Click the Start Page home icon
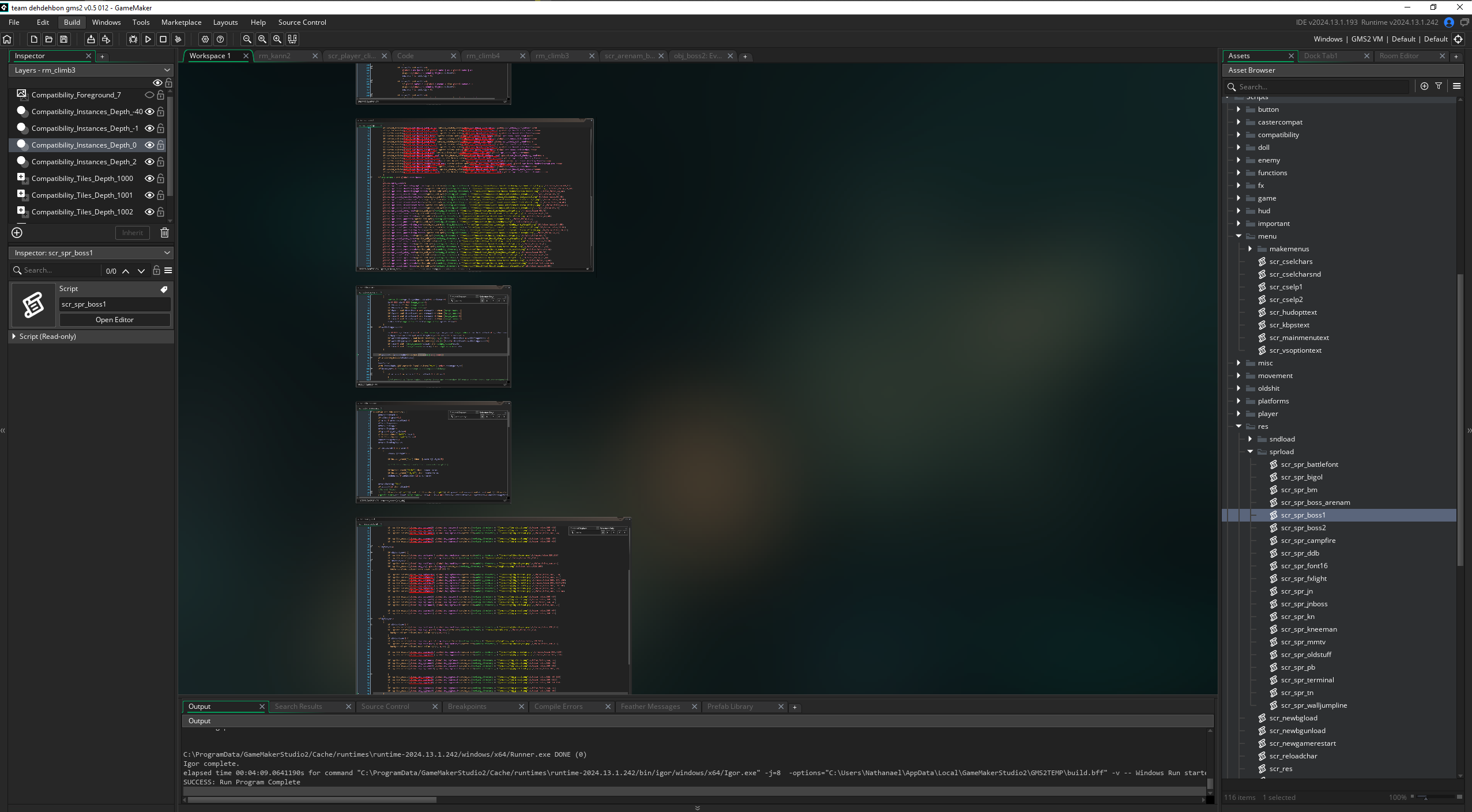Image resolution: width=1472 pixels, height=812 pixels. click(7, 39)
